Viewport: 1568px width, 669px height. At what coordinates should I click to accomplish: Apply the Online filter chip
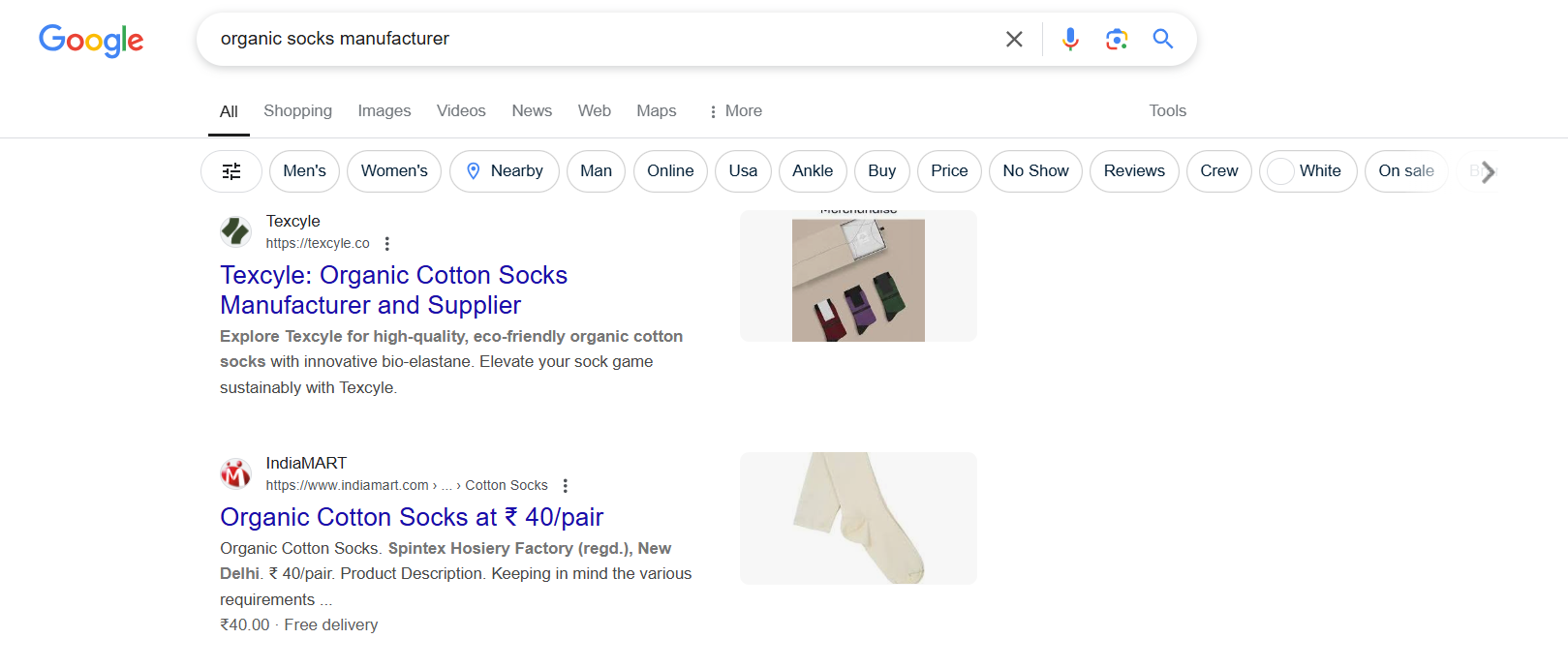[x=670, y=171]
